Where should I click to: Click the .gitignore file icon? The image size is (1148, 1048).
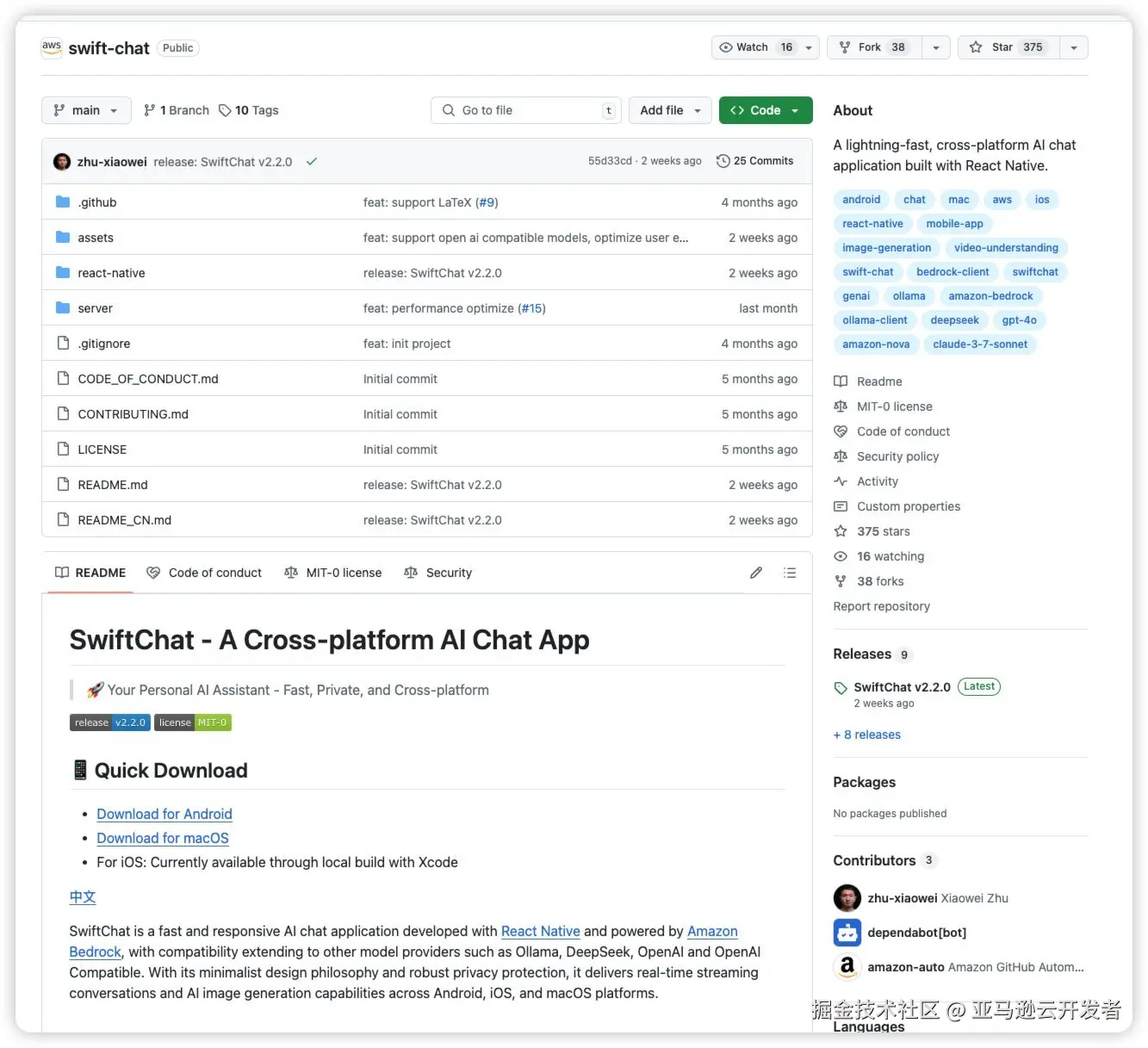pyautogui.click(x=63, y=344)
